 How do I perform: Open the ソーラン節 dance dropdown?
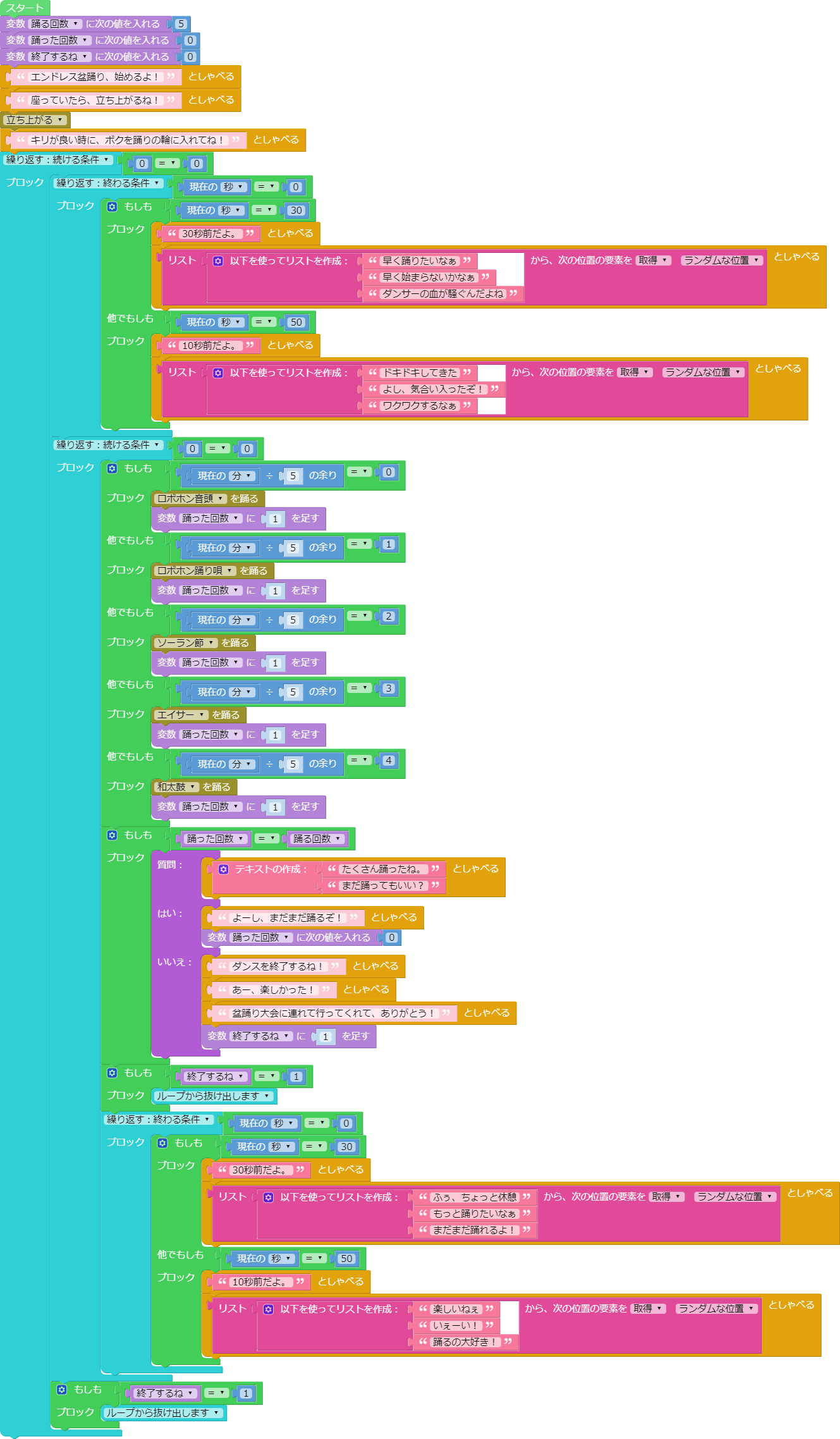[x=186, y=643]
